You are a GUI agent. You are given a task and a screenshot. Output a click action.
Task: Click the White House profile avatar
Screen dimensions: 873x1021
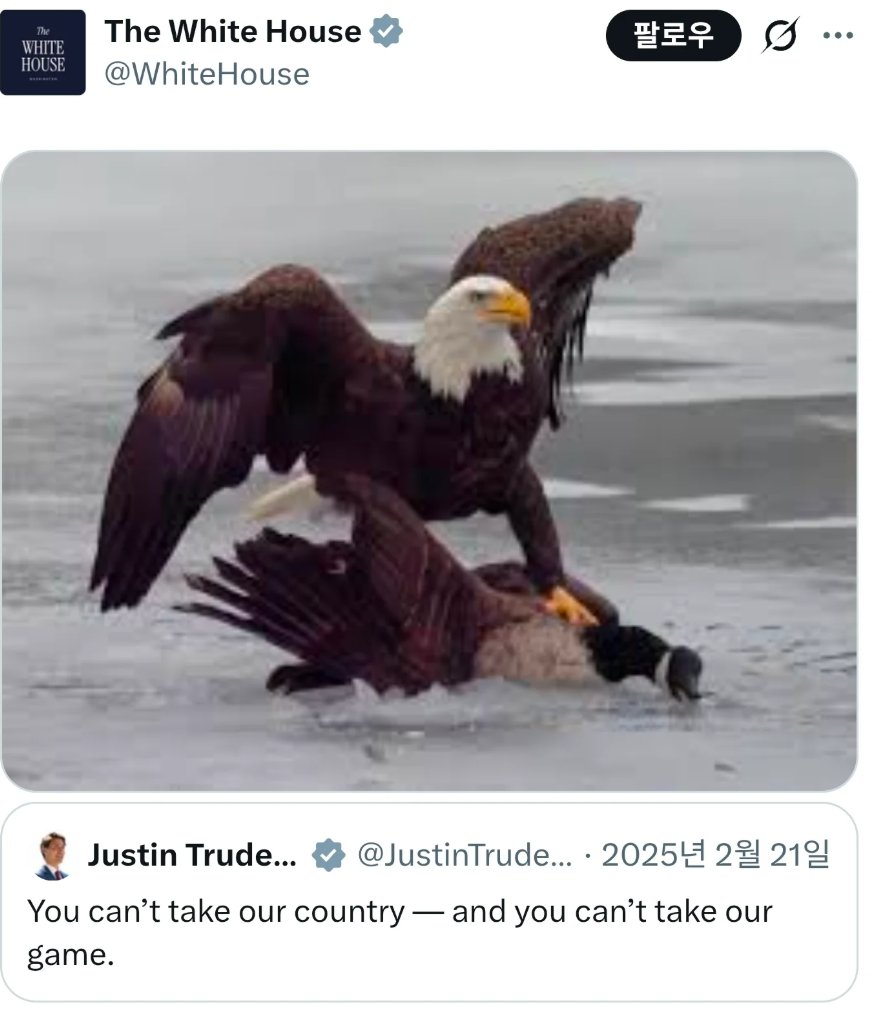tap(43, 52)
